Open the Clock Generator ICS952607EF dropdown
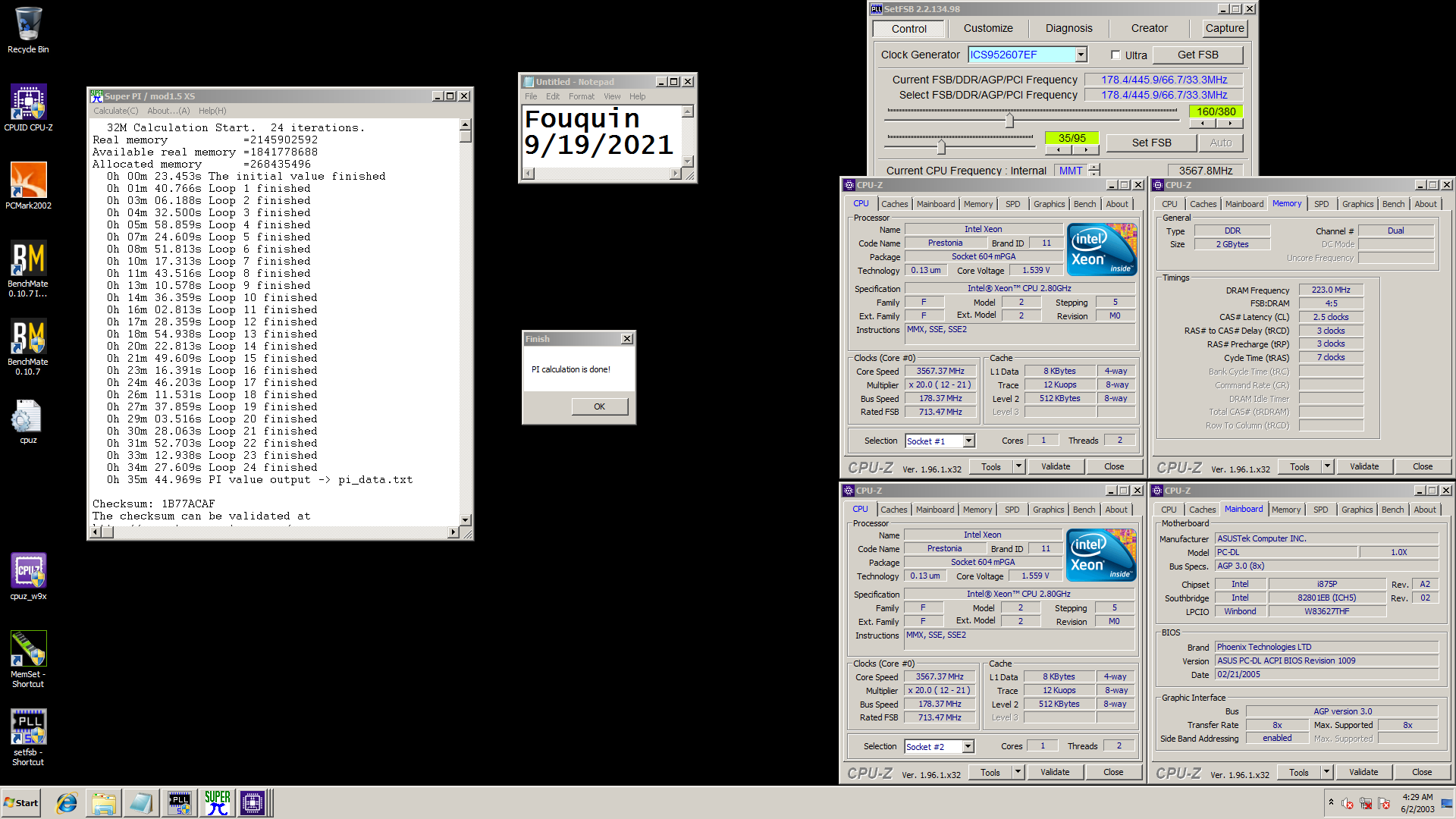Screen dimensions: 1456x819 1081,55
